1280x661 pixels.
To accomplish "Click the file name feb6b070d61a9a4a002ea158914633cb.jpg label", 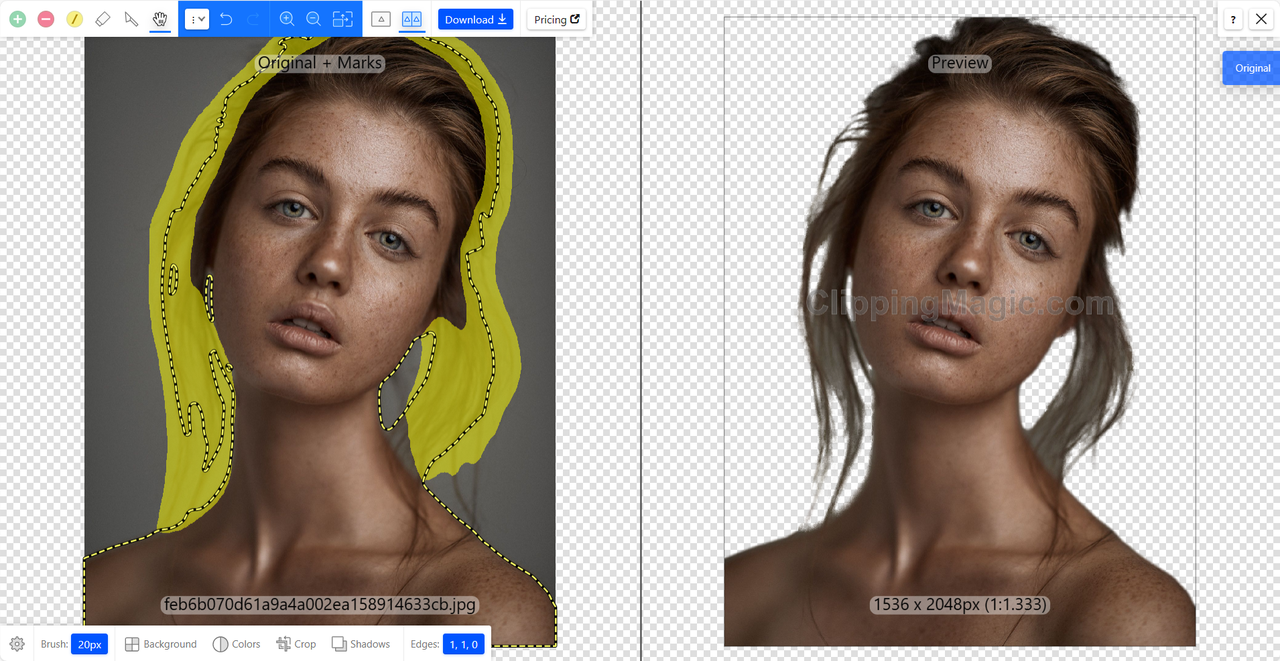I will (319, 604).
